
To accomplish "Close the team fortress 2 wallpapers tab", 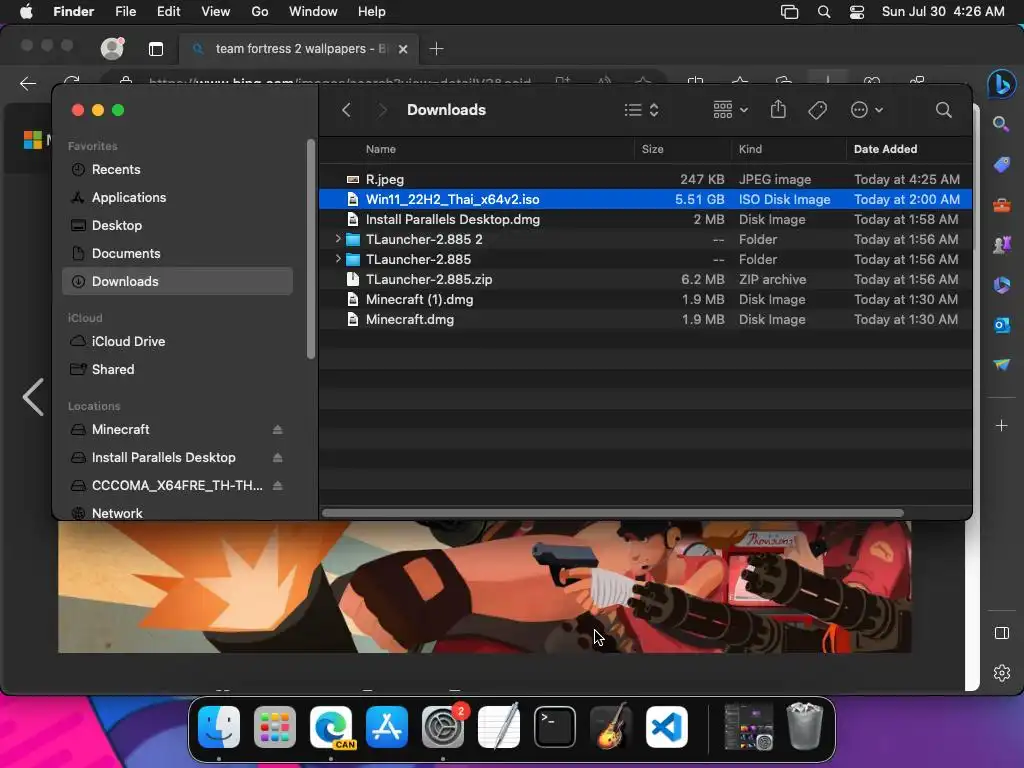I will tap(403, 49).
